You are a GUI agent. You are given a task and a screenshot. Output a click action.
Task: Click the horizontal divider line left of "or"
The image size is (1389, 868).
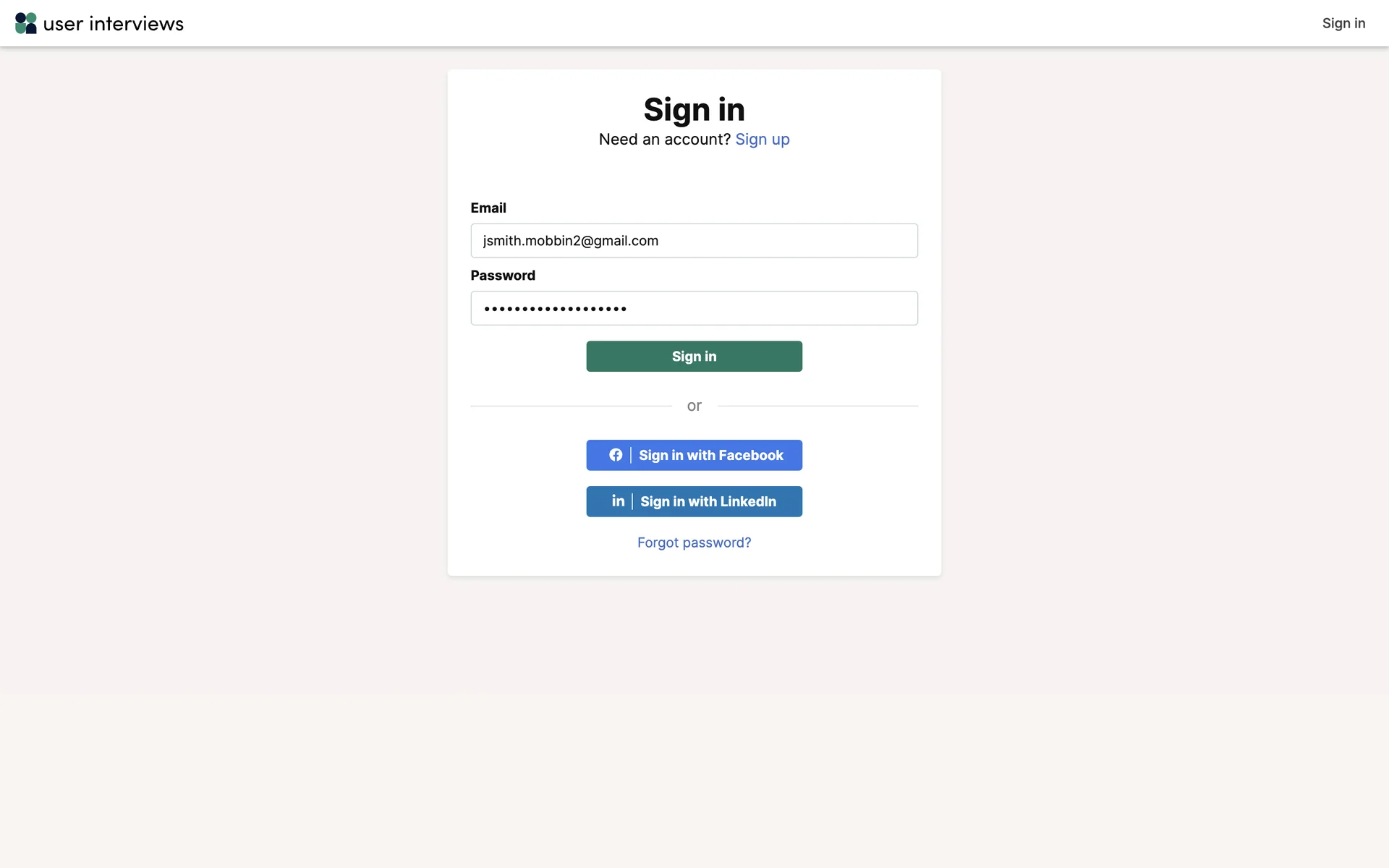click(x=571, y=406)
